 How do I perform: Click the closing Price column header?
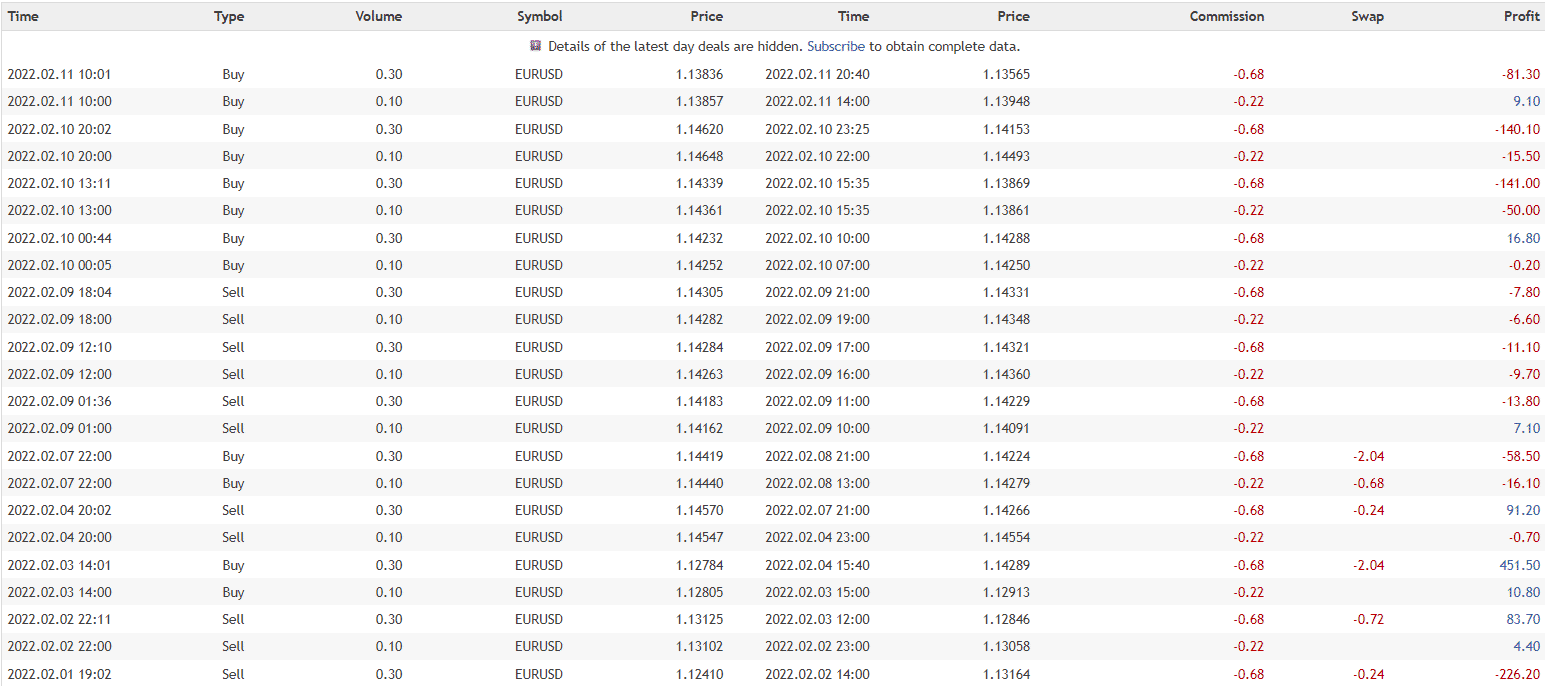tap(1013, 16)
